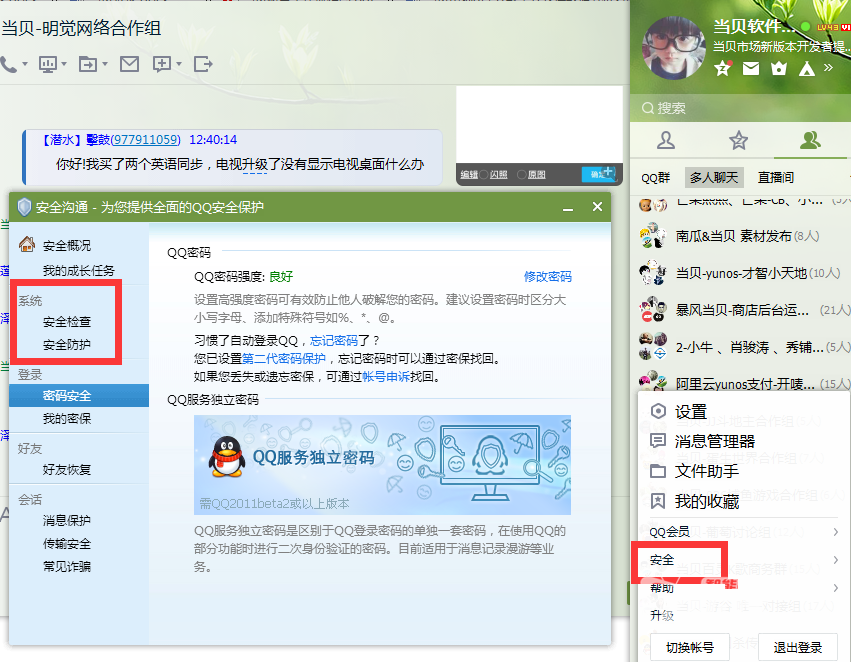The width and height of the screenshot is (851, 662).
Task: Click avatar icon of 暴风当贝 group
Action: click(653, 310)
